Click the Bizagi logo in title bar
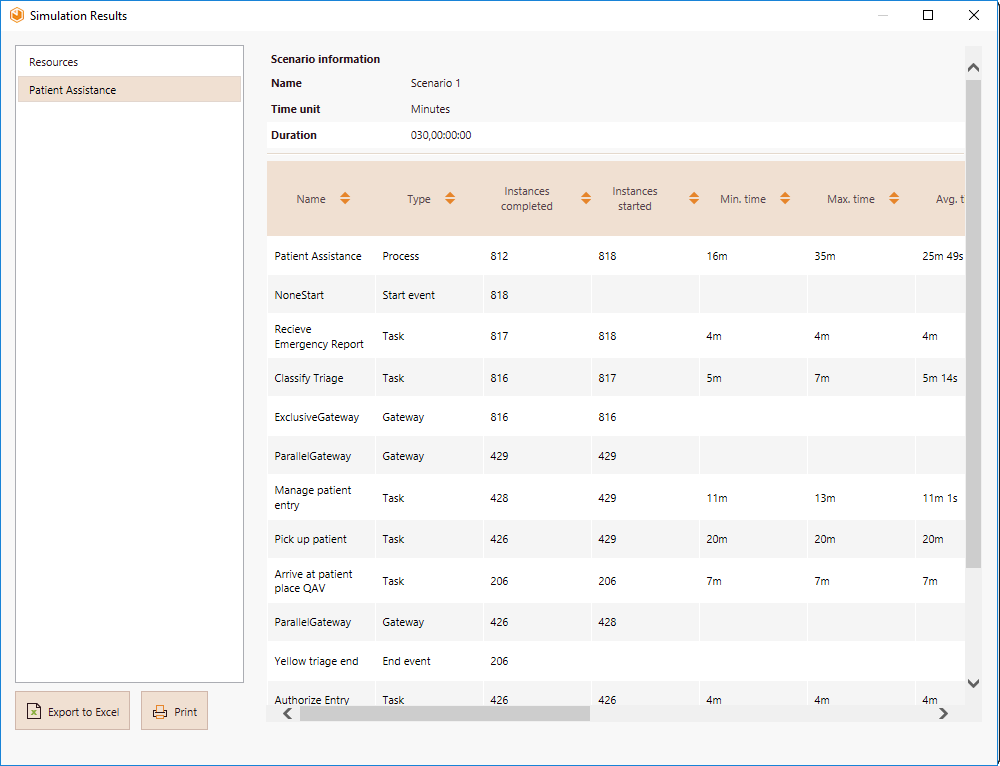 pyautogui.click(x=17, y=15)
